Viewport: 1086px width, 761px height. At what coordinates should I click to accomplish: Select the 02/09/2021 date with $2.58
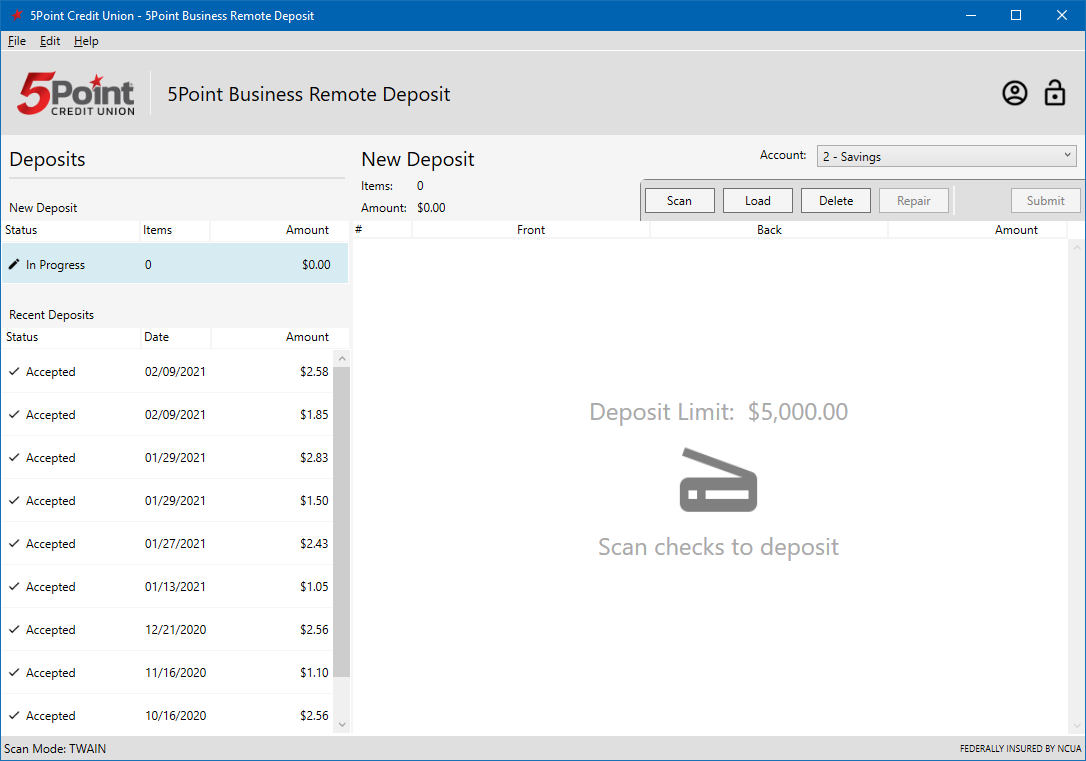(175, 372)
